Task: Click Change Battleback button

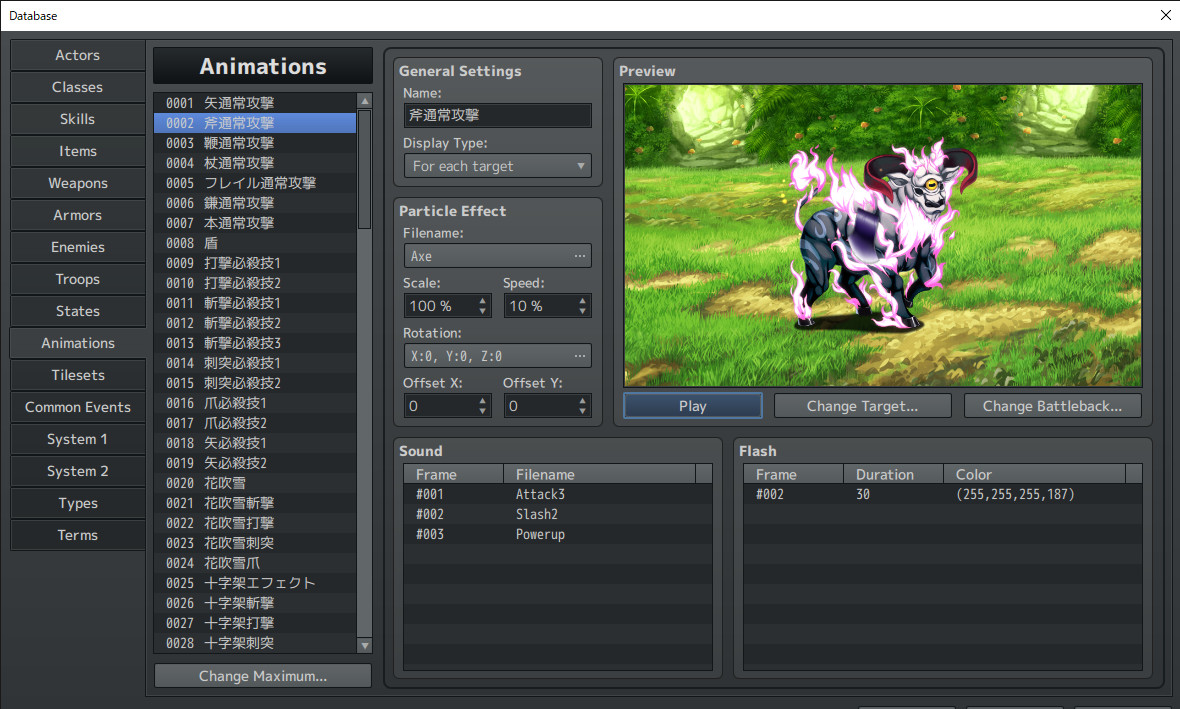Action: [1052, 405]
